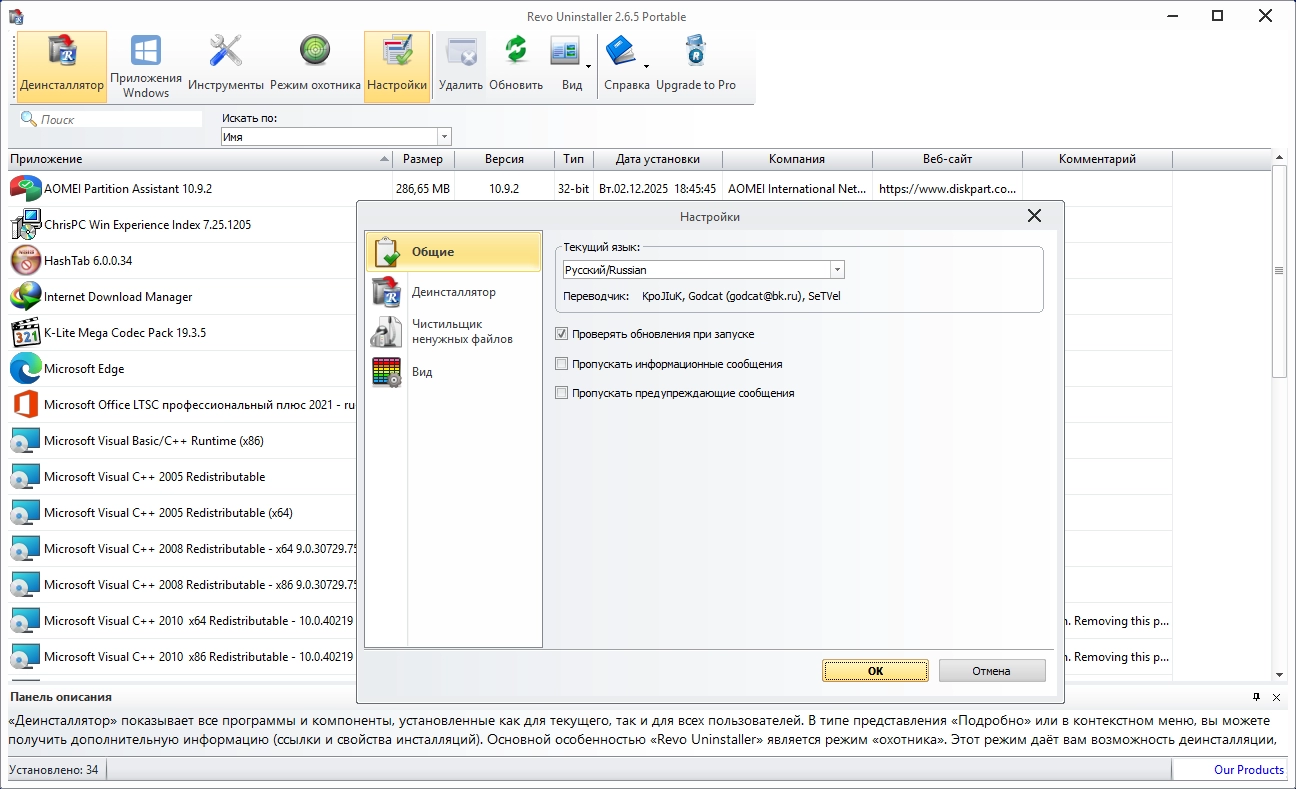Sort by the Приложение column header
1296x789 pixels.
tap(201, 159)
